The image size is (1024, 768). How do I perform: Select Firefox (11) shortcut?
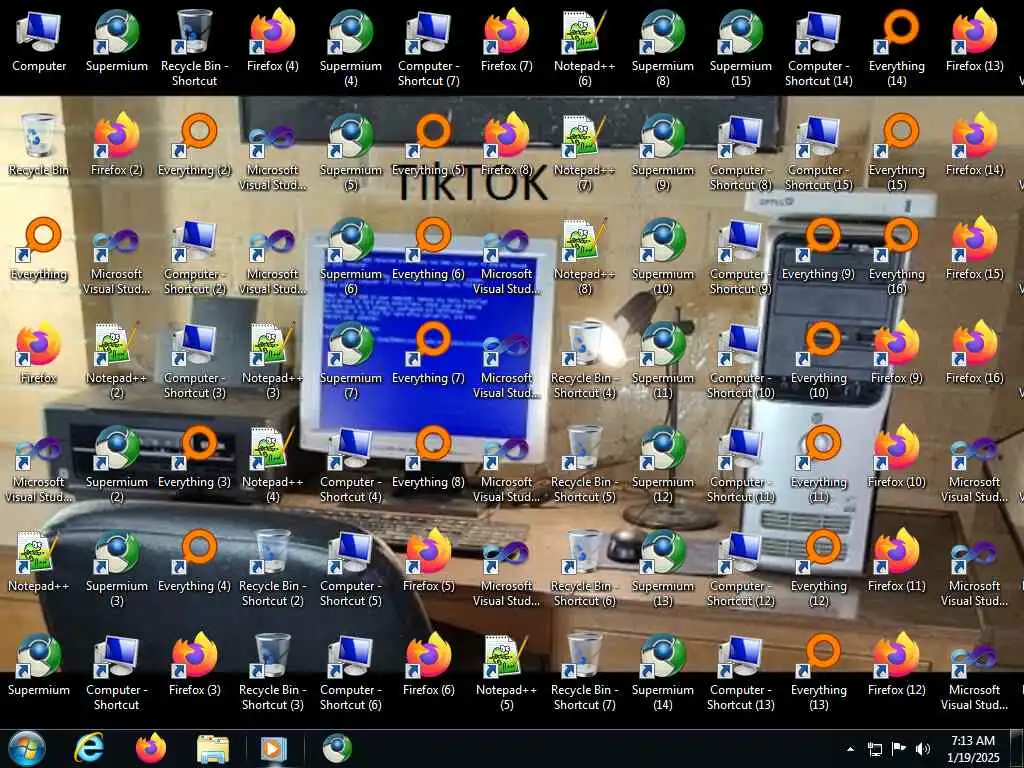pyautogui.click(x=897, y=560)
